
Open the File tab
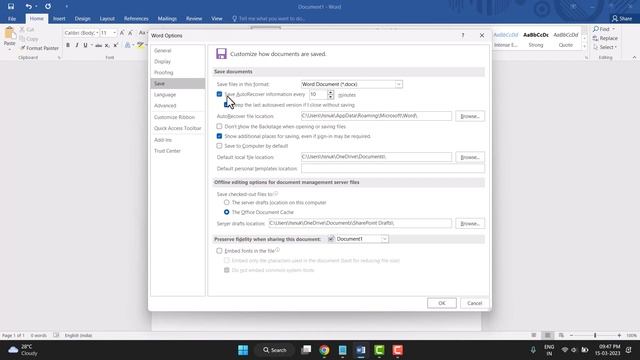point(12,19)
